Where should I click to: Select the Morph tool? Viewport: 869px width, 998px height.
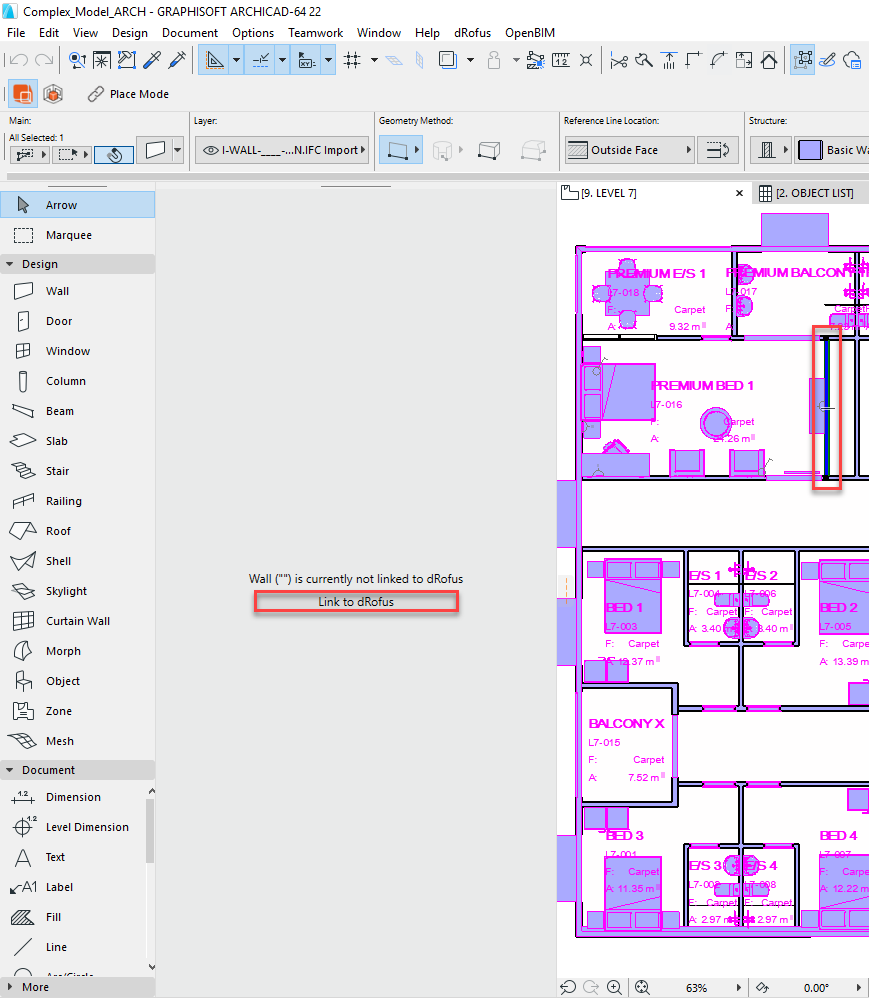click(63, 651)
